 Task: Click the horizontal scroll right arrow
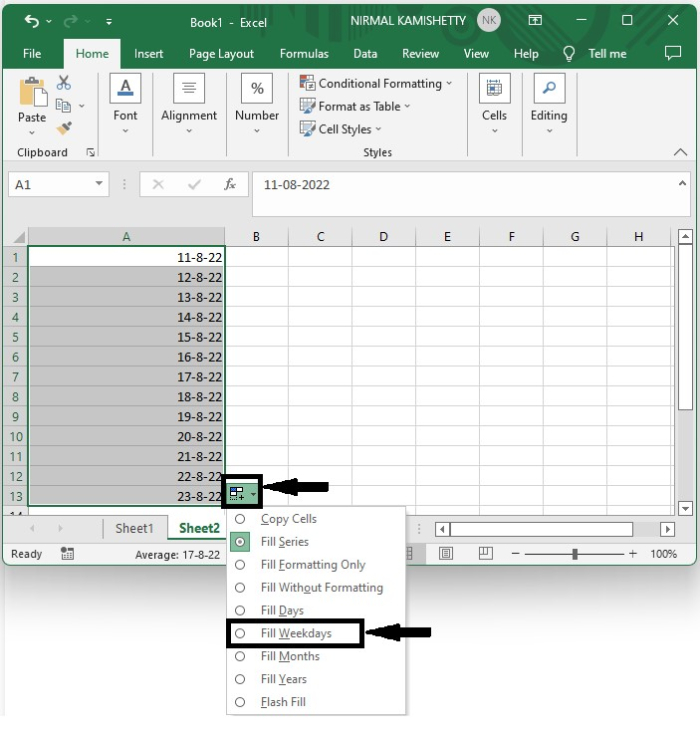click(667, 529)
